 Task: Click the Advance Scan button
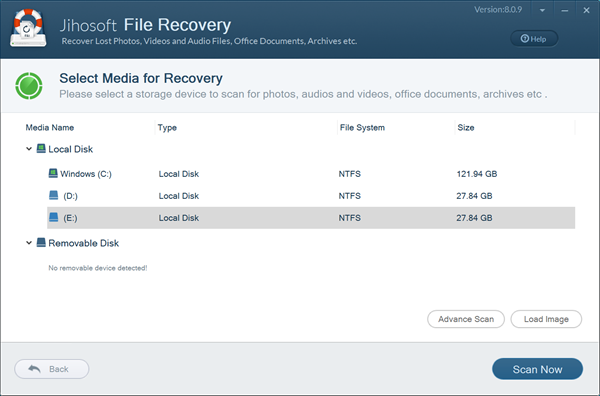click(466, 319)
